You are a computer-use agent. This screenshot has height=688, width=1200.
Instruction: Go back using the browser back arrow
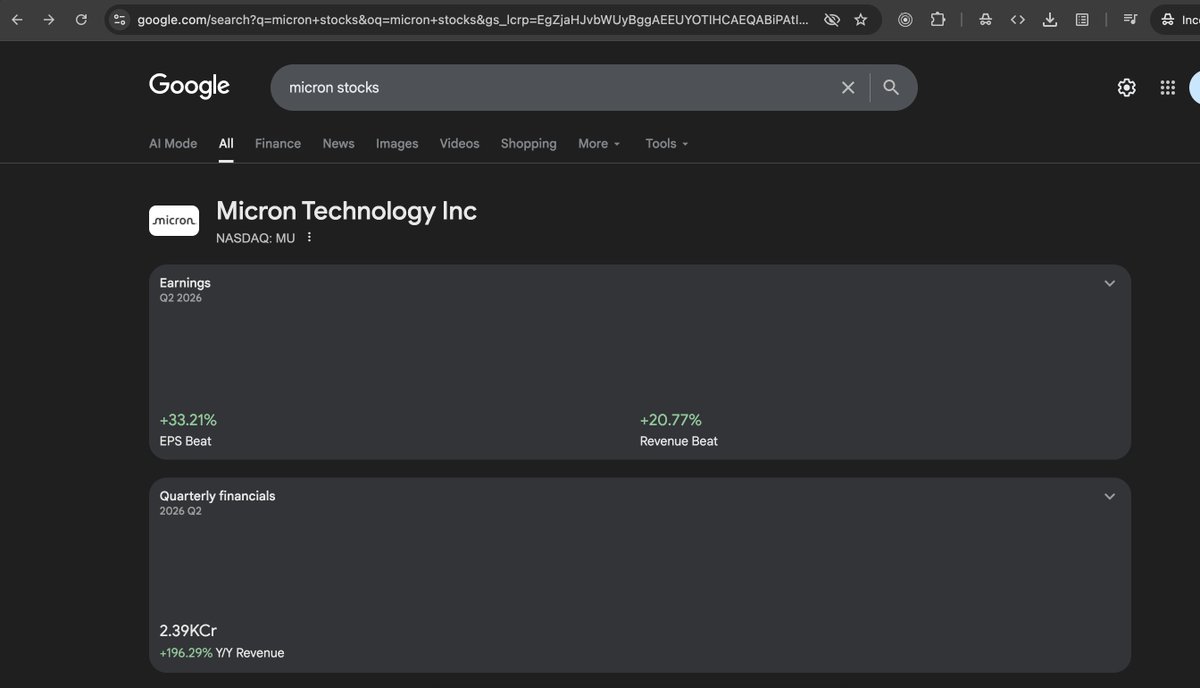17,20
